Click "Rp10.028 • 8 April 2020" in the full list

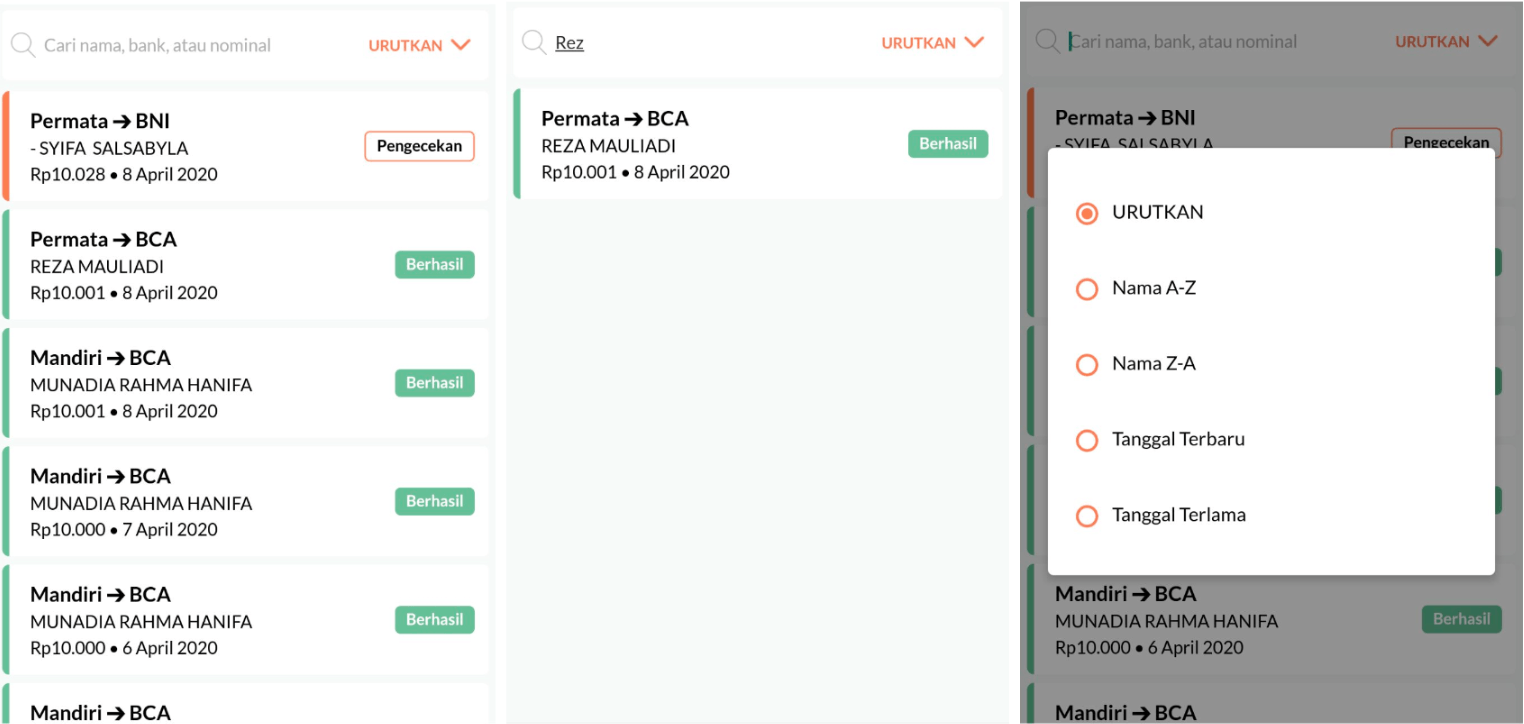(x=124, y=174)
